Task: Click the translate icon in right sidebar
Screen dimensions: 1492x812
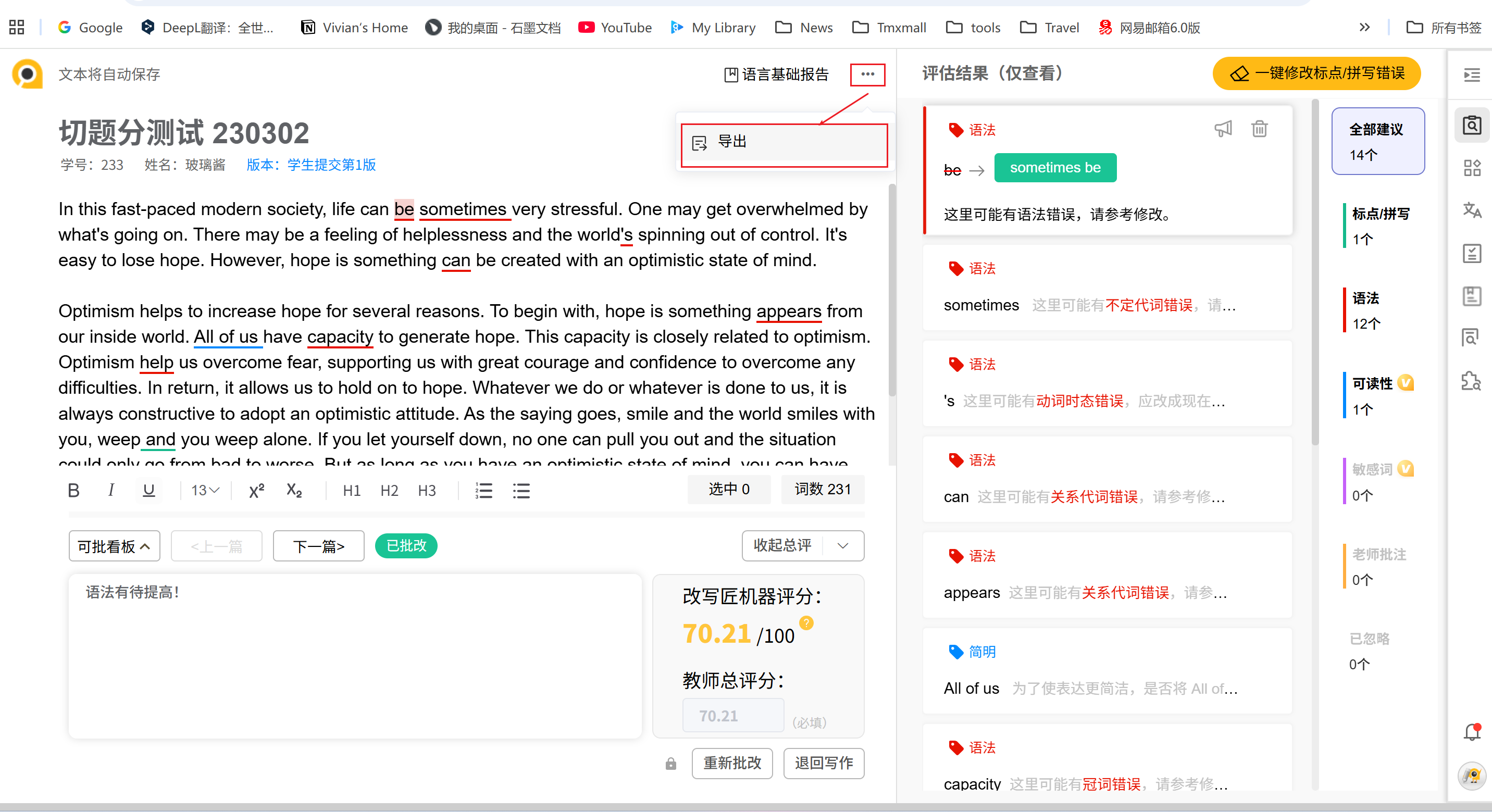Action: pos(1472,210)
